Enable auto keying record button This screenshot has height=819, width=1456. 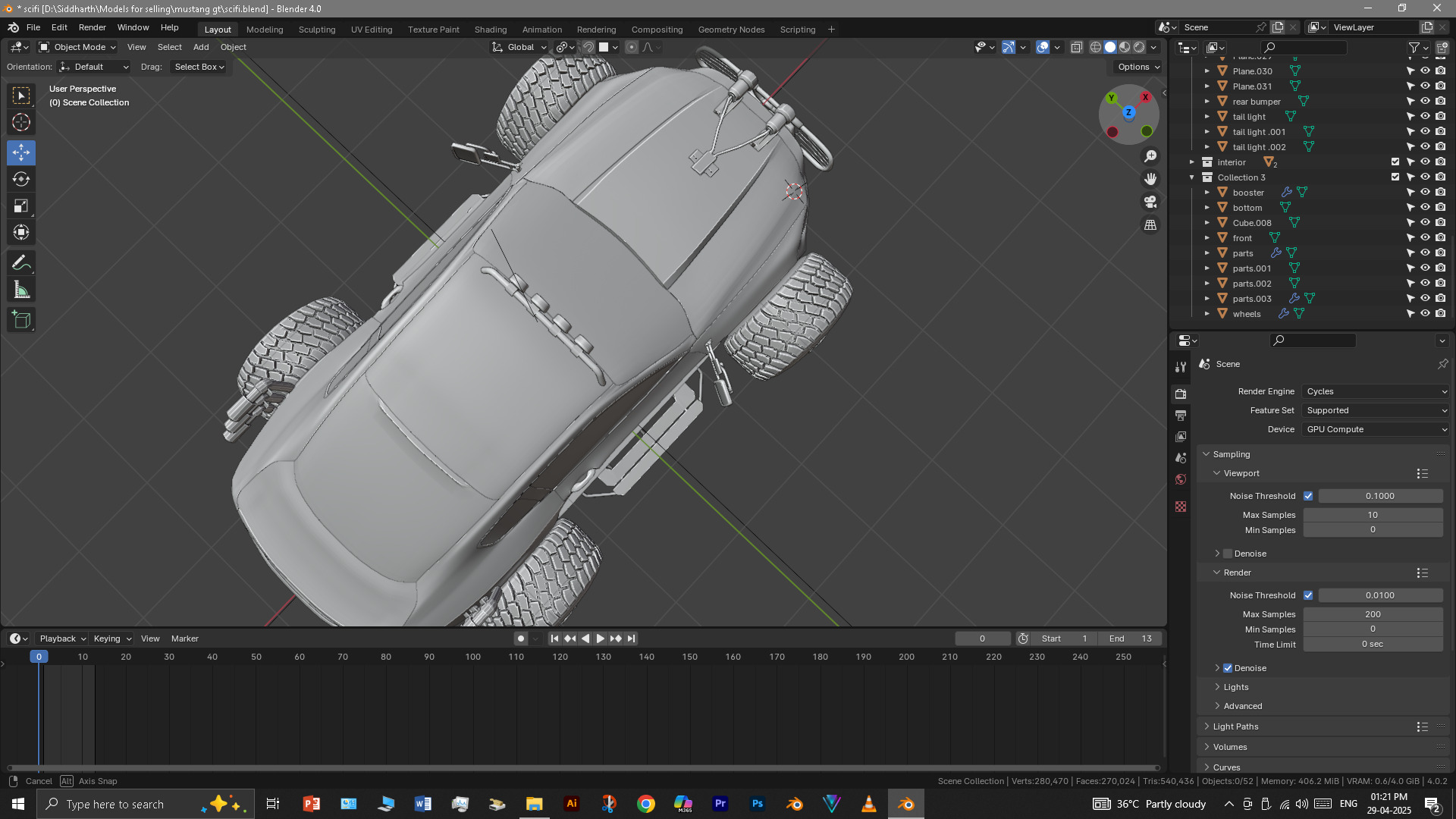(520, 639)
